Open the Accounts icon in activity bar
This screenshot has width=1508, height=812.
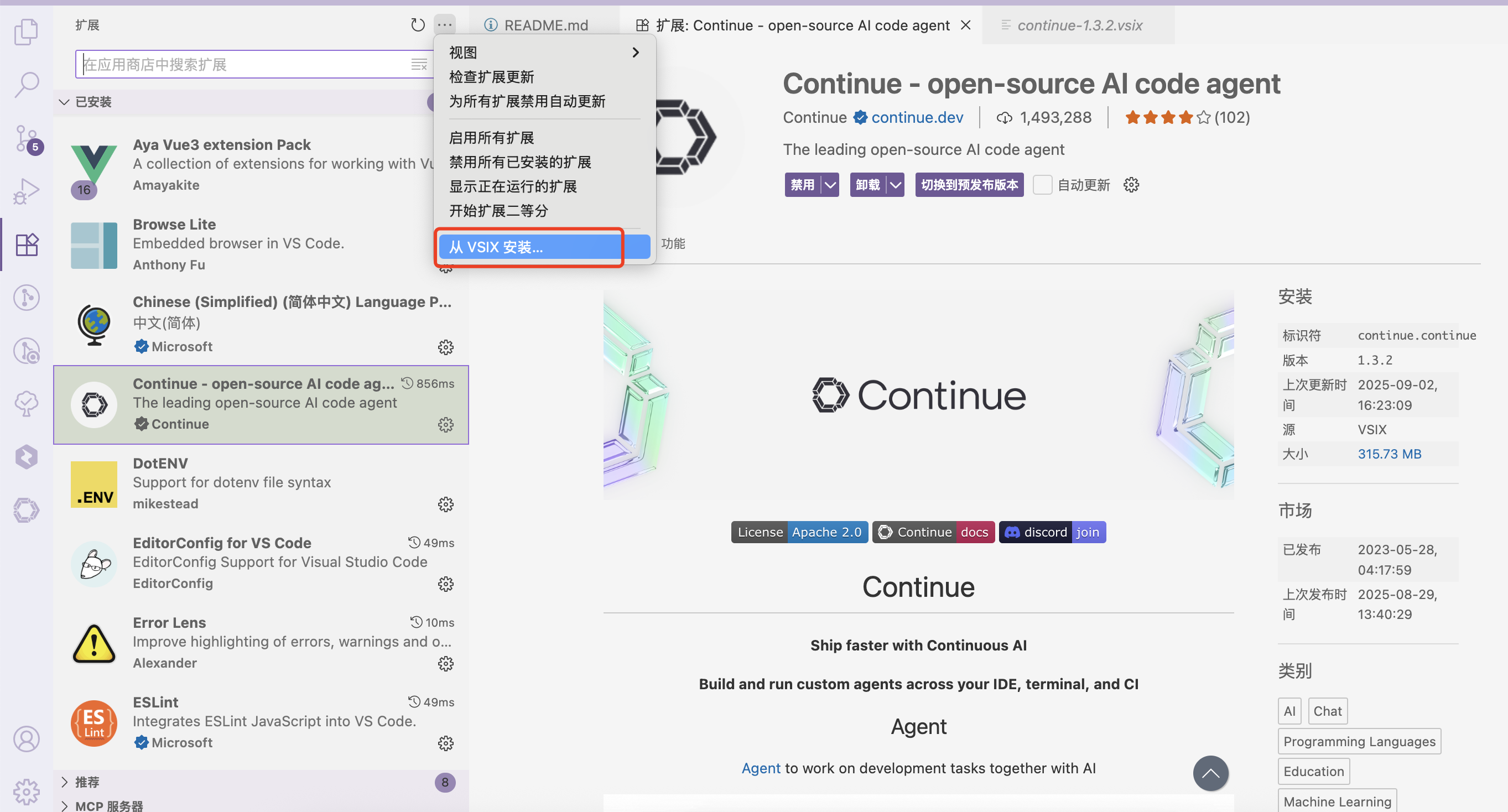tap(27, 739)
